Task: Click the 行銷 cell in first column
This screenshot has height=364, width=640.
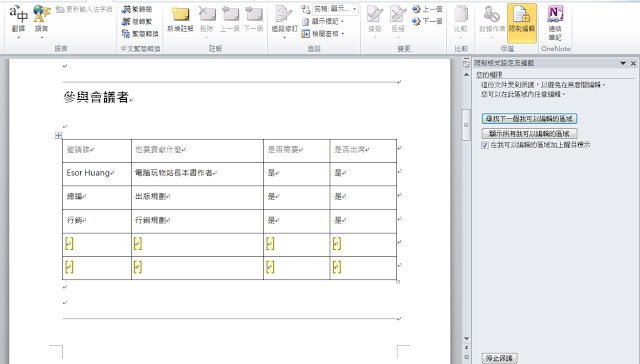Action: (97, 221)
